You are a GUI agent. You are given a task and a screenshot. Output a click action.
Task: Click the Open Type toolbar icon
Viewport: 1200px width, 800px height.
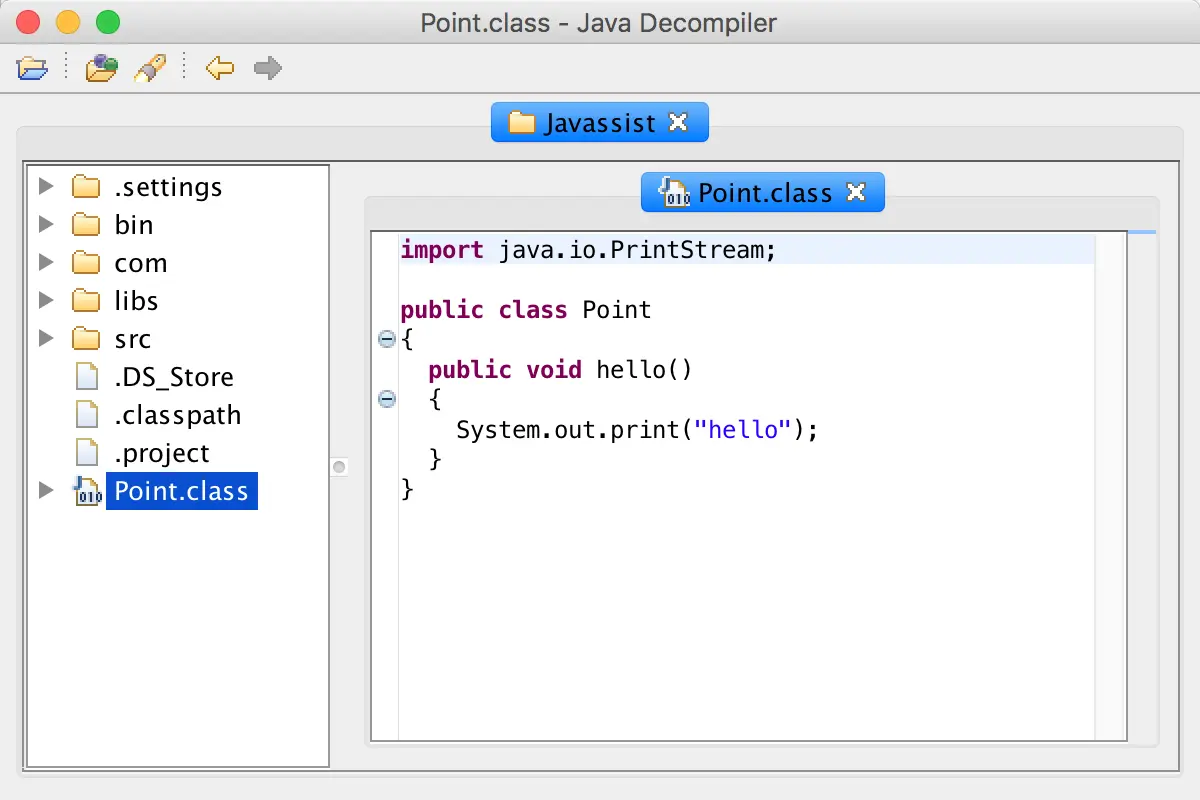tap(101, 68)
